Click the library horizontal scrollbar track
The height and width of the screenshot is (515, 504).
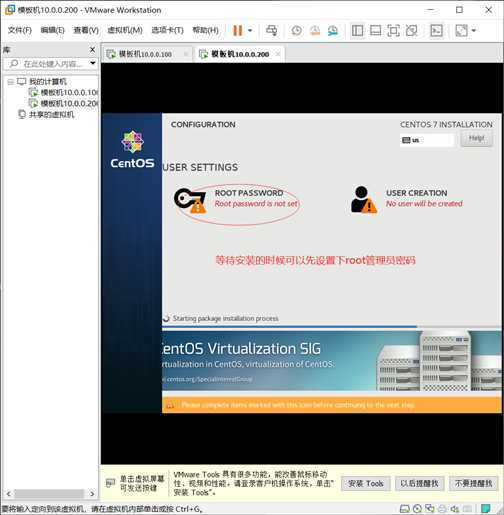point(49,493)
